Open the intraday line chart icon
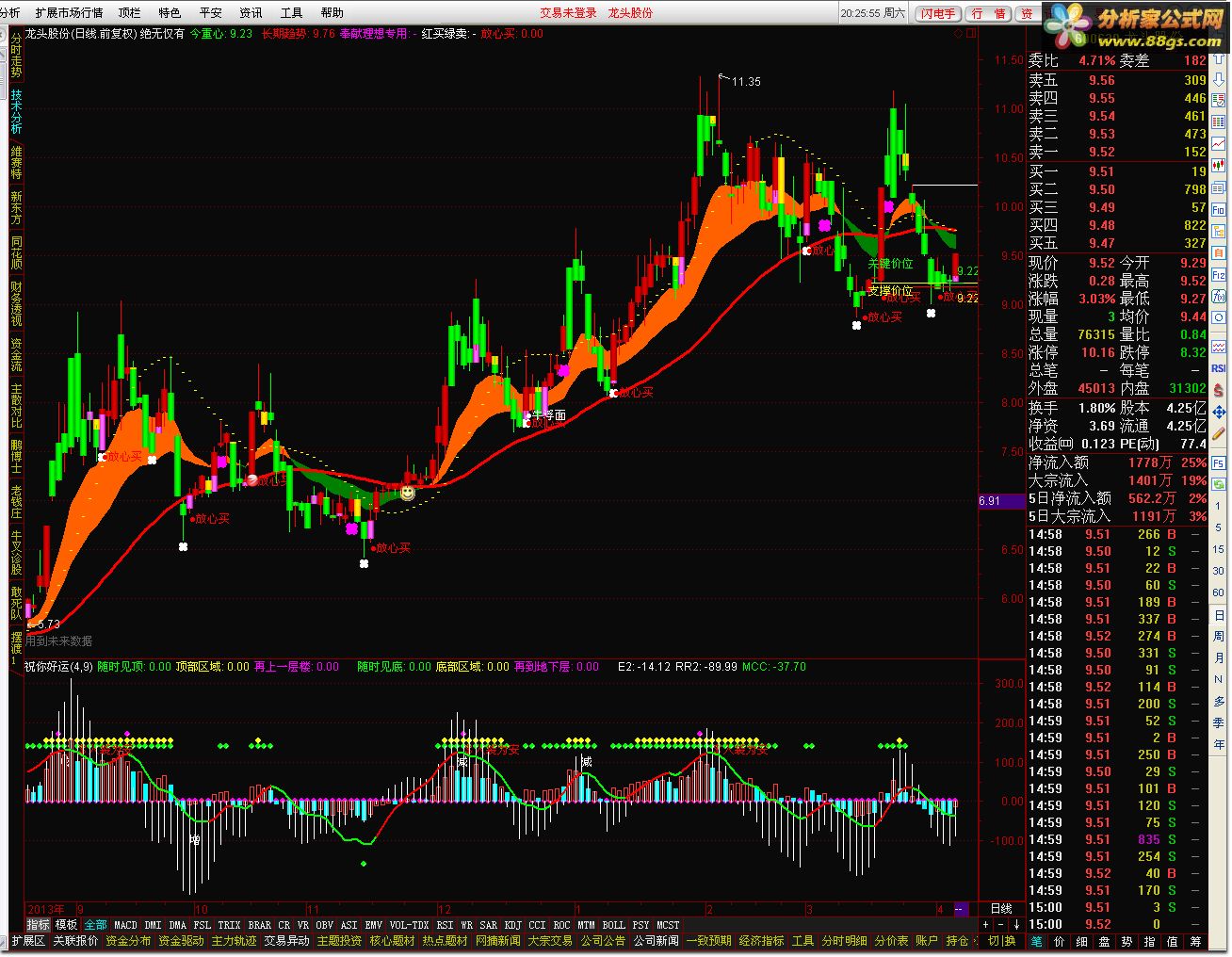Screen dimensions: 1232x957 [1218, 142]
